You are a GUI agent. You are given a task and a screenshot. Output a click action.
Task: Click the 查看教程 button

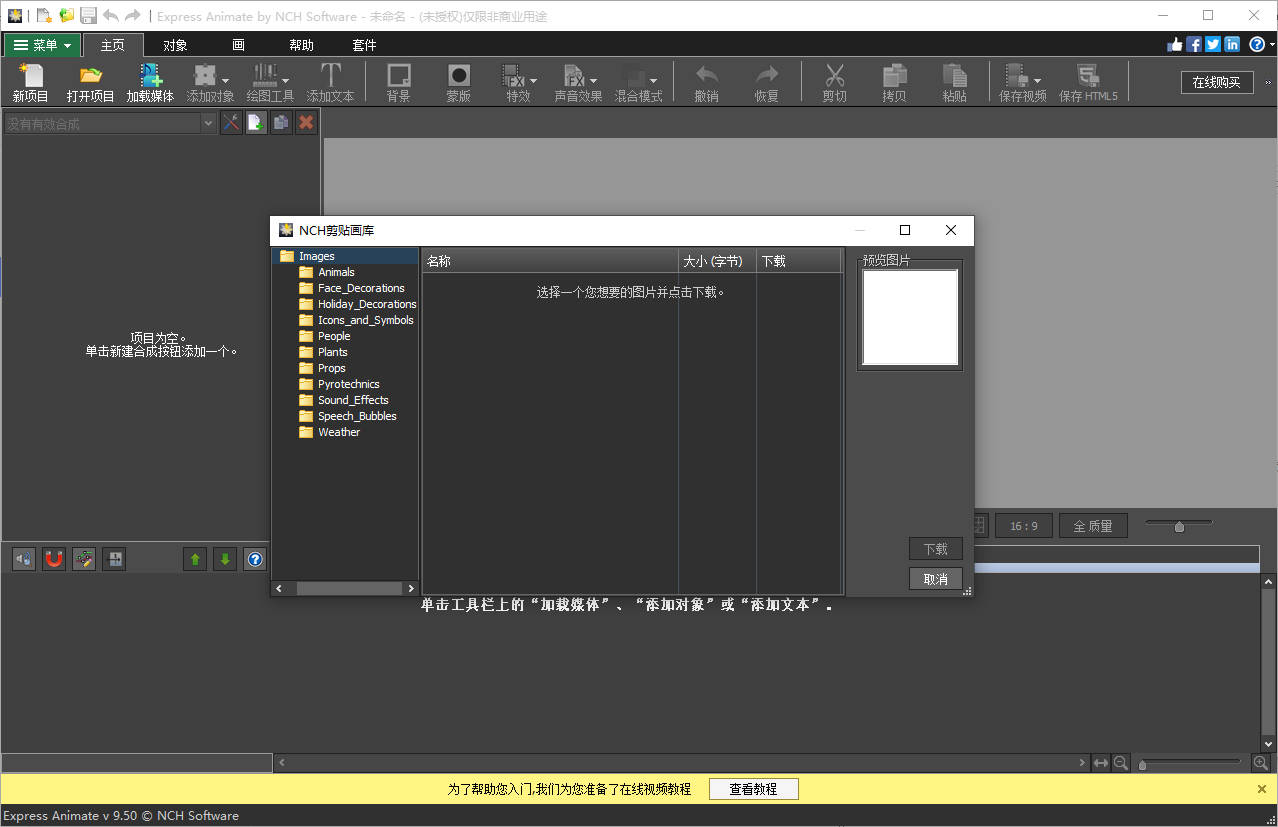coord(753,789)
